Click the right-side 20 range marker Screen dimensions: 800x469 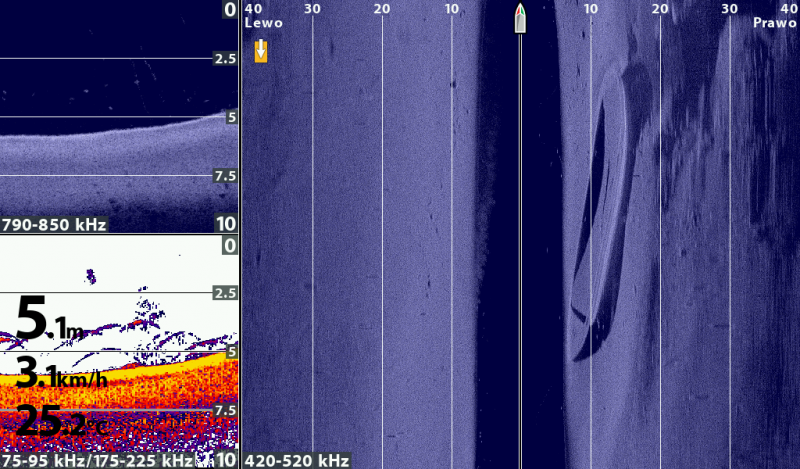click(660, 9)
